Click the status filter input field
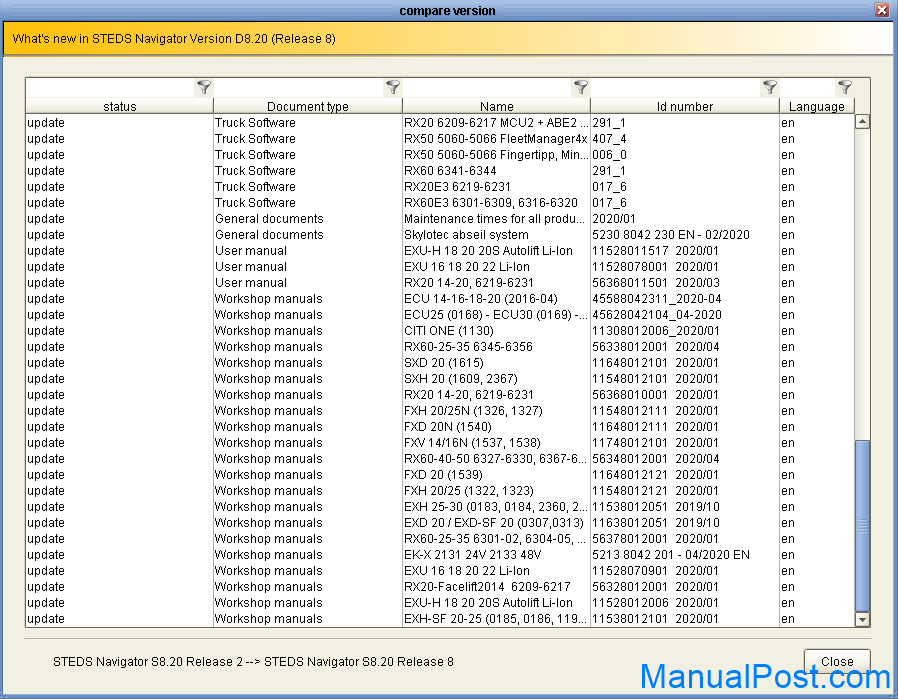This screenshot has height=699, width=898. (x=111, y=87)
